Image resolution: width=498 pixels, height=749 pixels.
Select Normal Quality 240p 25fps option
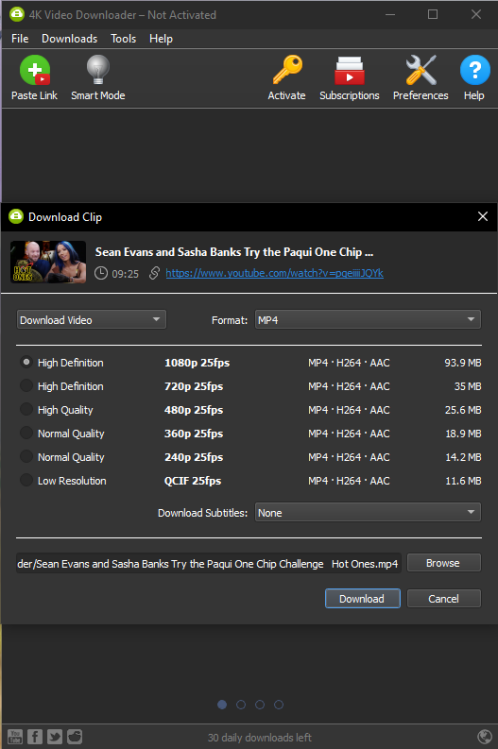[x=26, y=457]
